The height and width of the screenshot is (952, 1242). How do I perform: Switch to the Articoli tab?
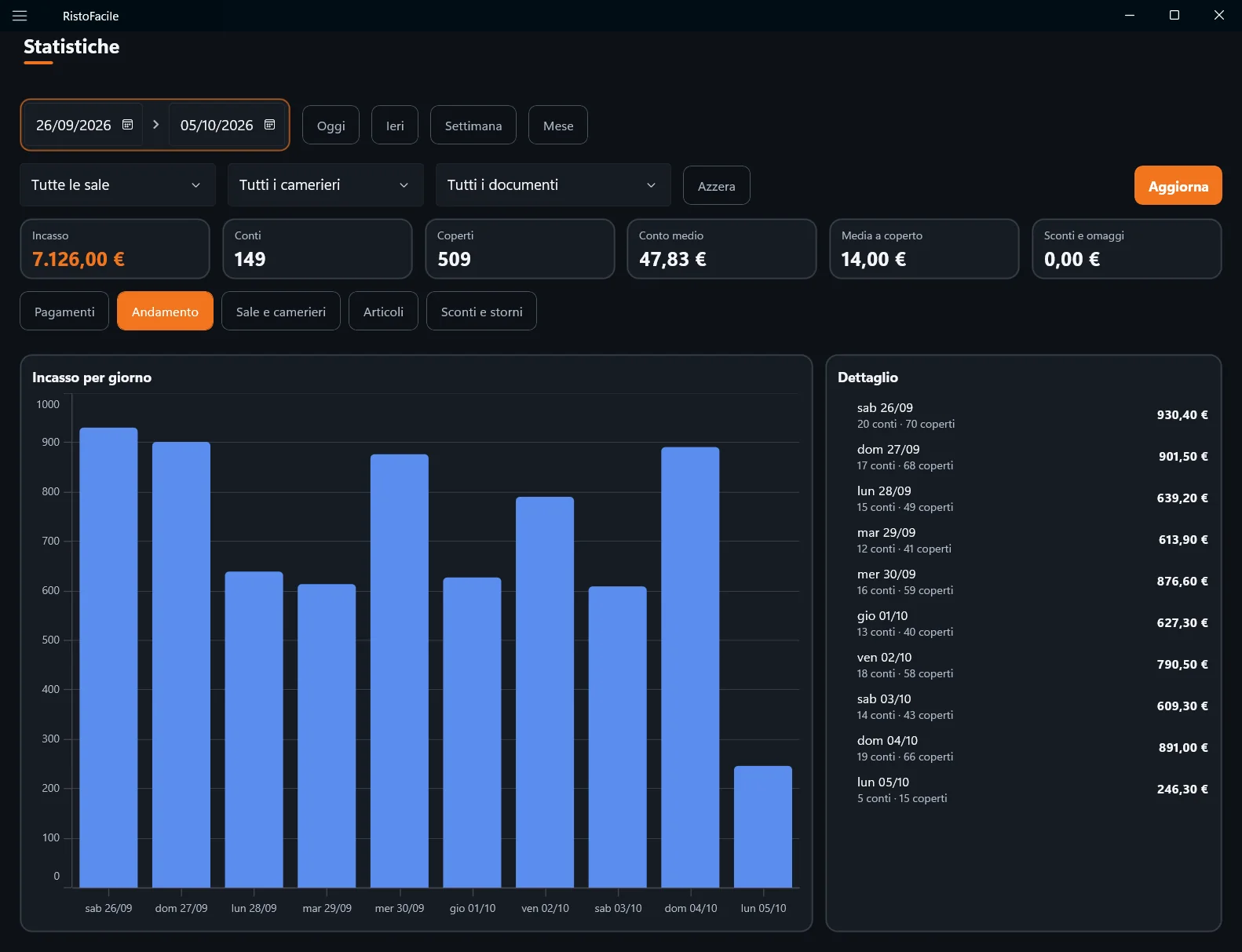pyautogui.click(x=383, y=312)
